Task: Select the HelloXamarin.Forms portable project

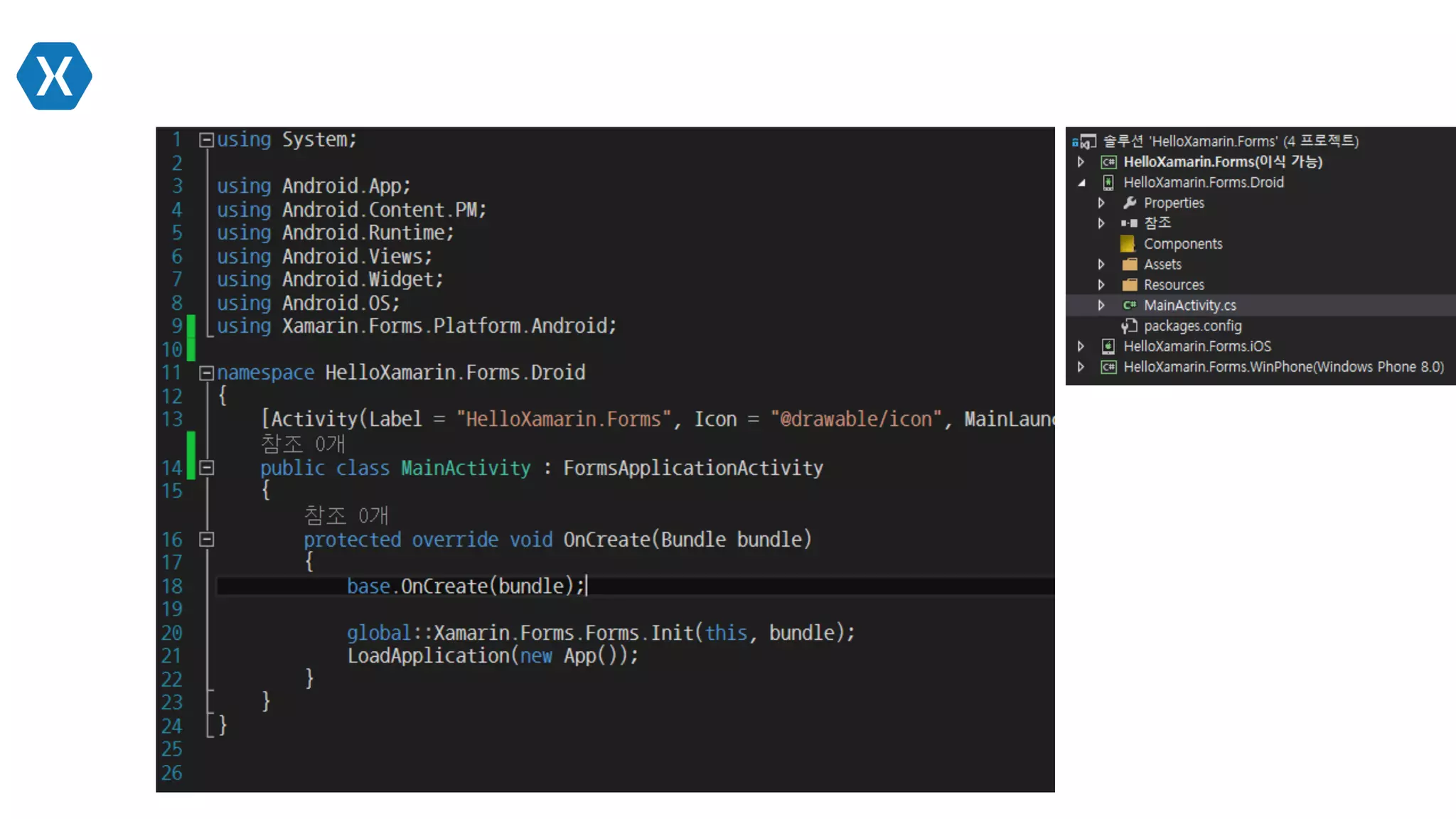Action: [1222, 161]
